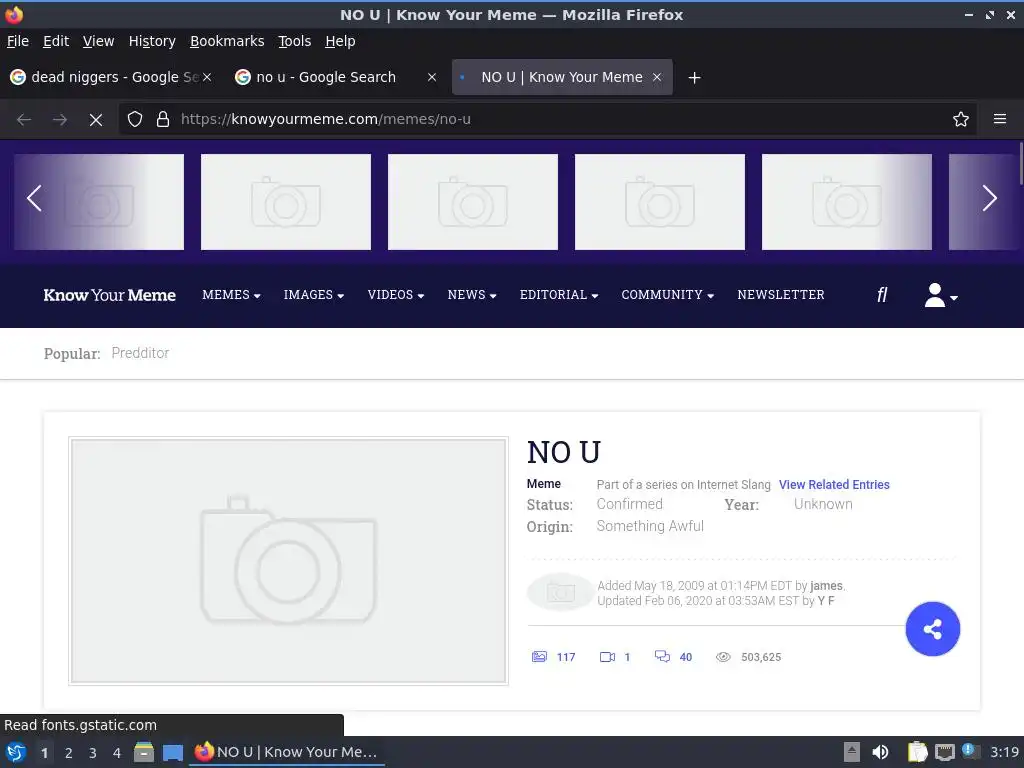
Task: Click the removable media eject tray icon
Action: (x=852, y=752)
